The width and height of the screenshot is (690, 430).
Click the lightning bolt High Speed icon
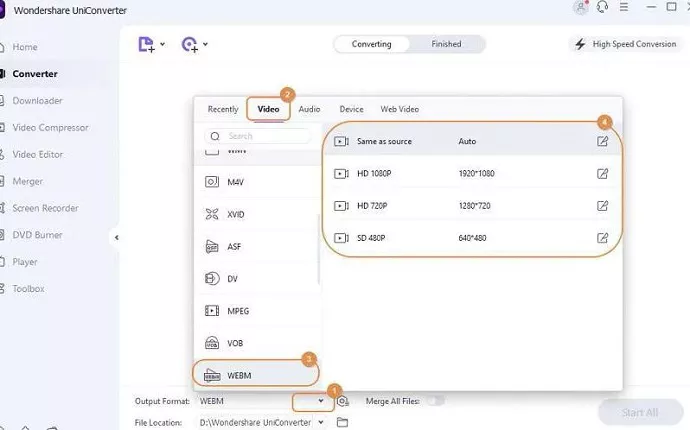(x=580, y=44)
